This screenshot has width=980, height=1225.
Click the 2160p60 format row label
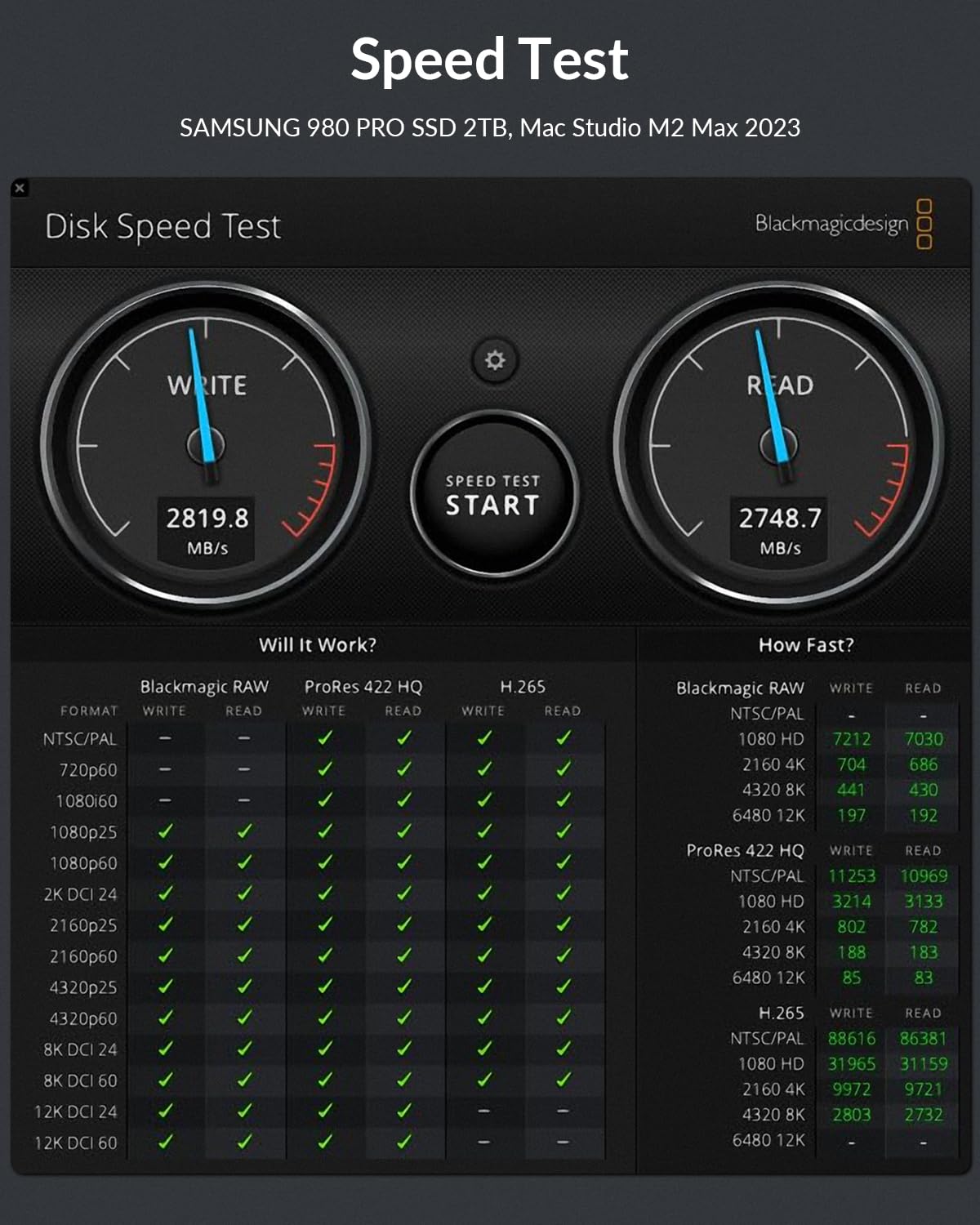(x=83, y=956)
